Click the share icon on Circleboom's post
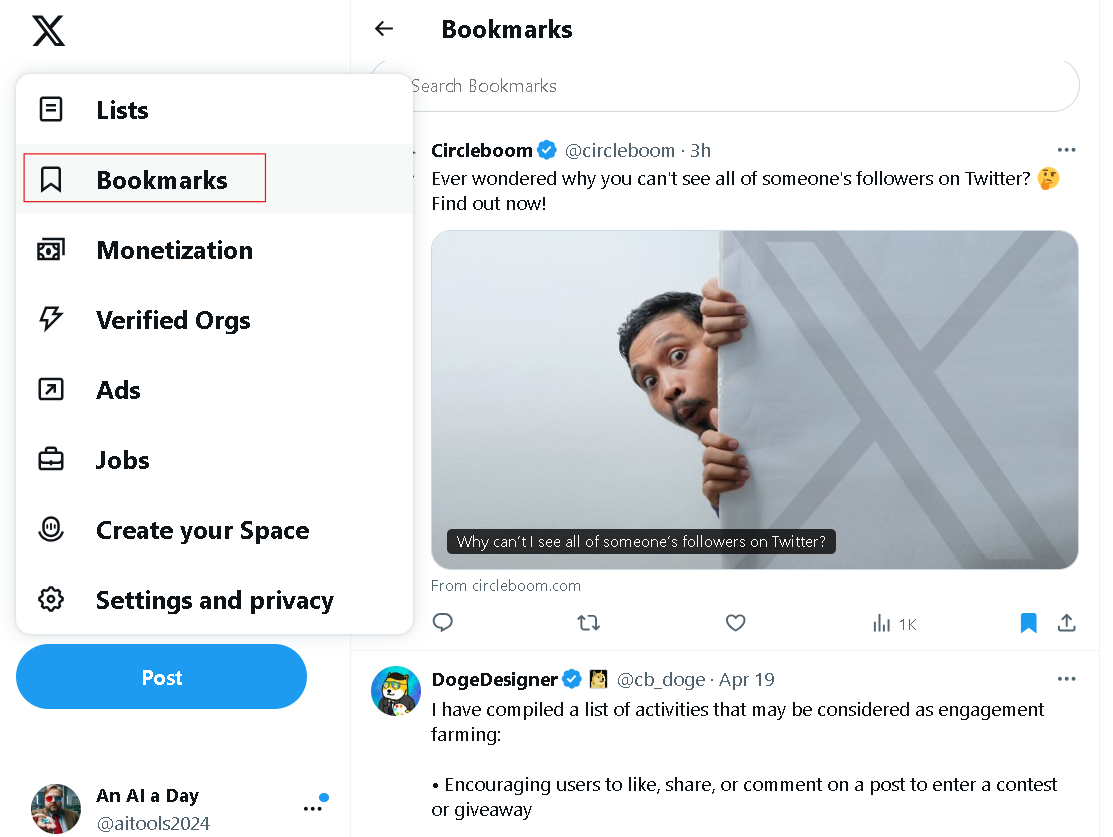The height and width of the screenshot is (837, 1113). click(x=1067, y=622)
